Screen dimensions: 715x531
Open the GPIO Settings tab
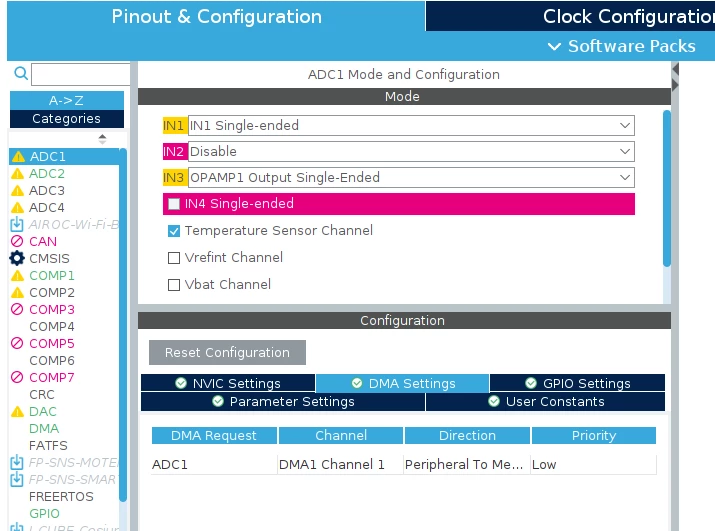(578, 383)
